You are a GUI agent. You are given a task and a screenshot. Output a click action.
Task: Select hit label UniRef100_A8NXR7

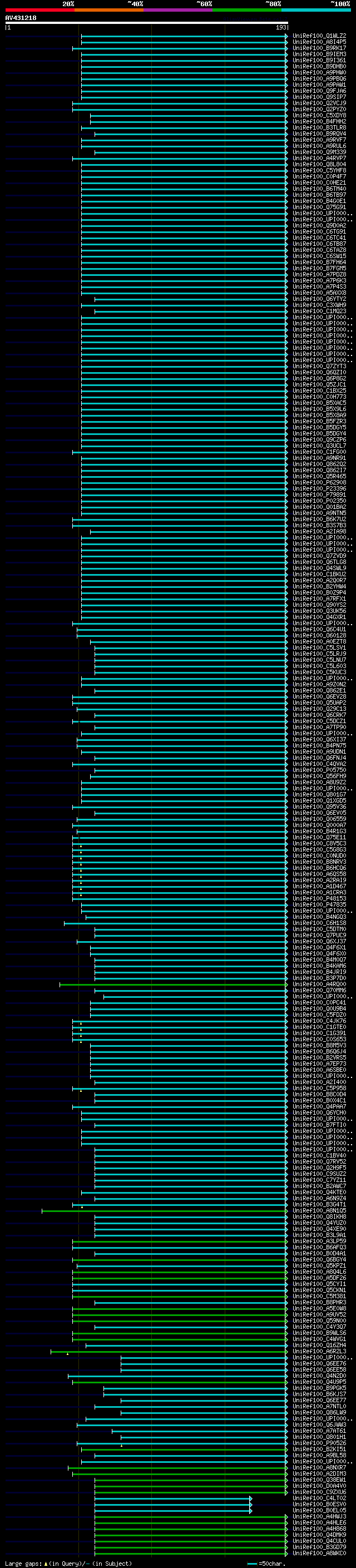coord(319,1468)
